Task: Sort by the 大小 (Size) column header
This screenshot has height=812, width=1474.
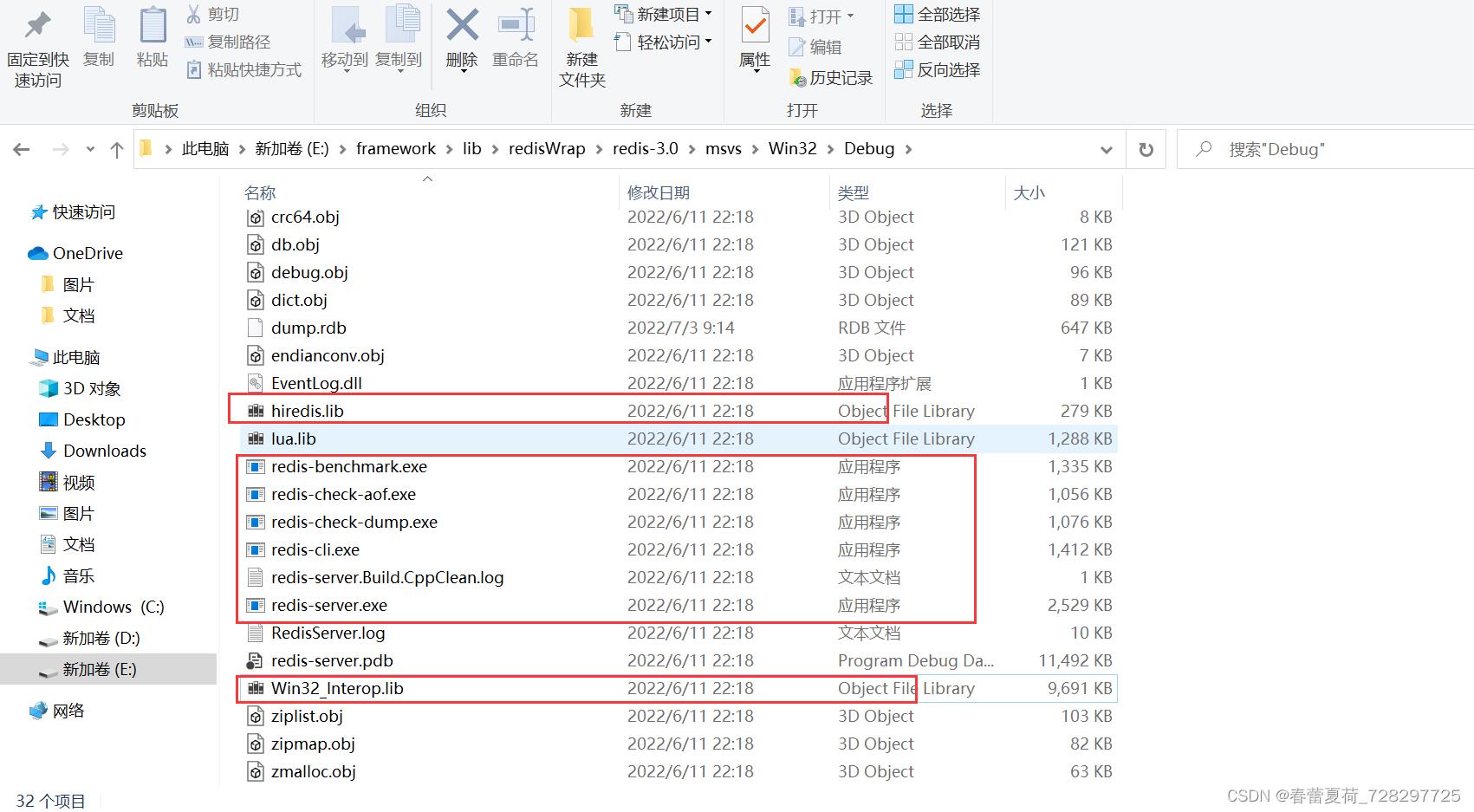Action: pos(1029,192)
